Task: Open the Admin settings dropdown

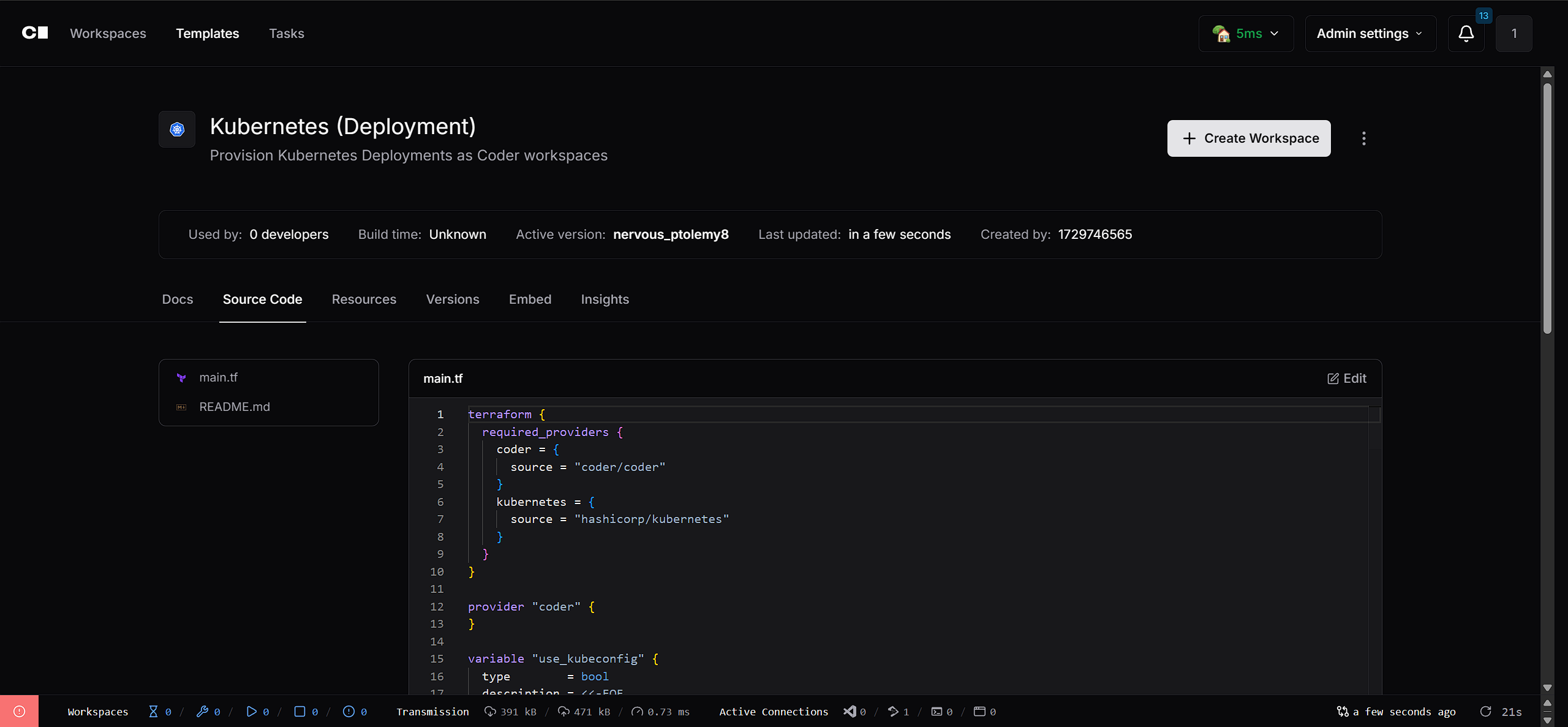Action: 1370,34
